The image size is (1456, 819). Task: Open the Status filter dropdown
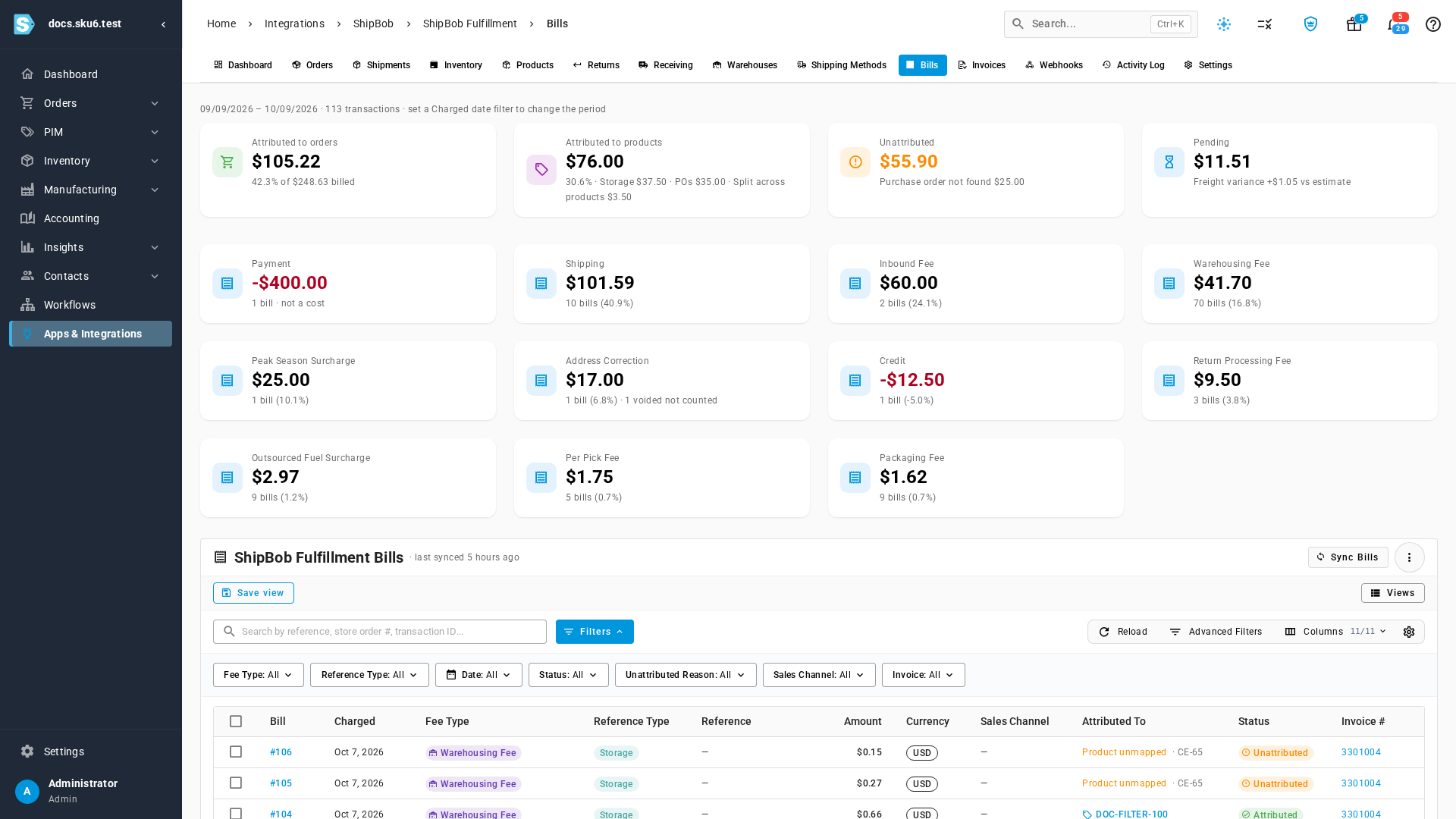tap(569, 675)
